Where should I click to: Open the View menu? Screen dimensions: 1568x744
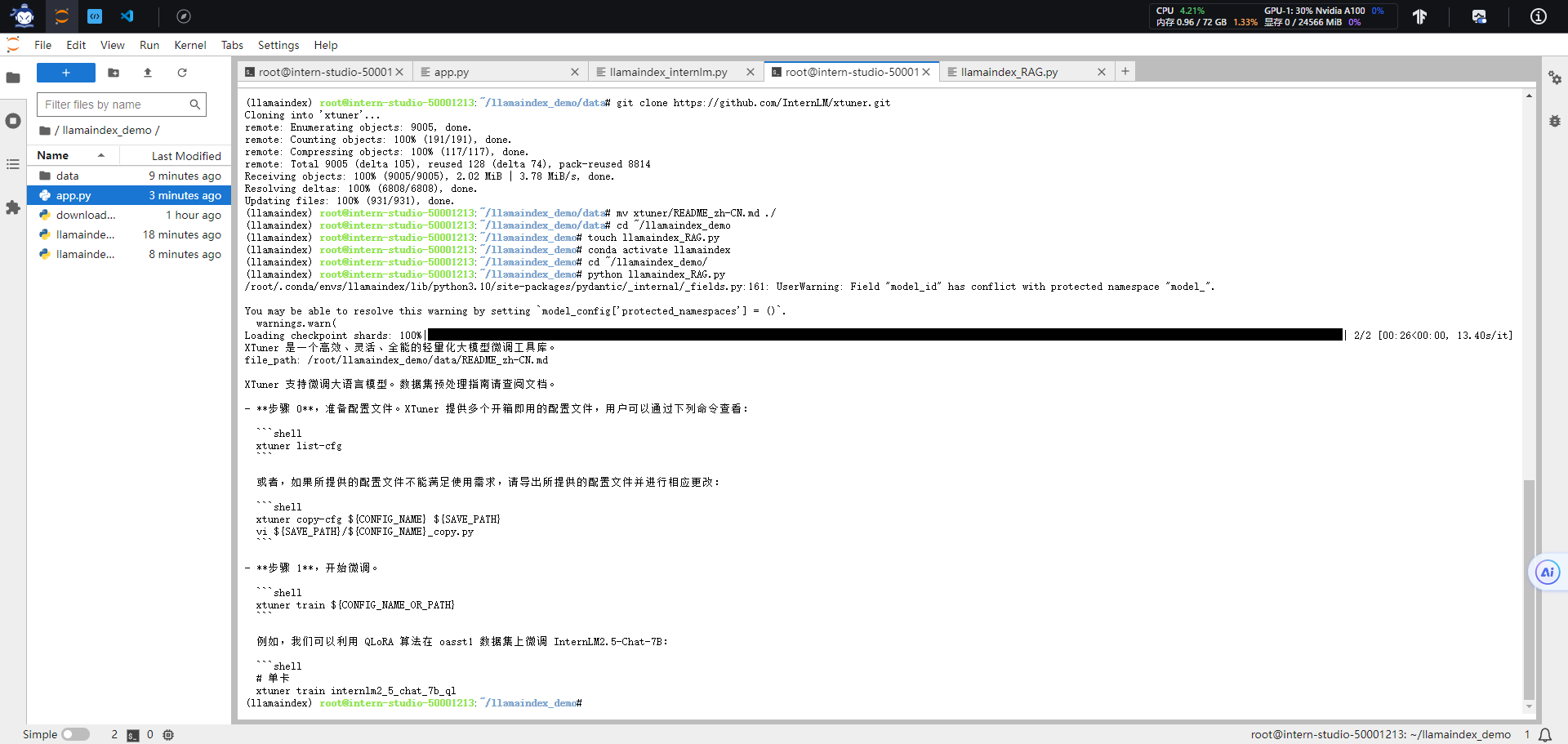point(113,45)
